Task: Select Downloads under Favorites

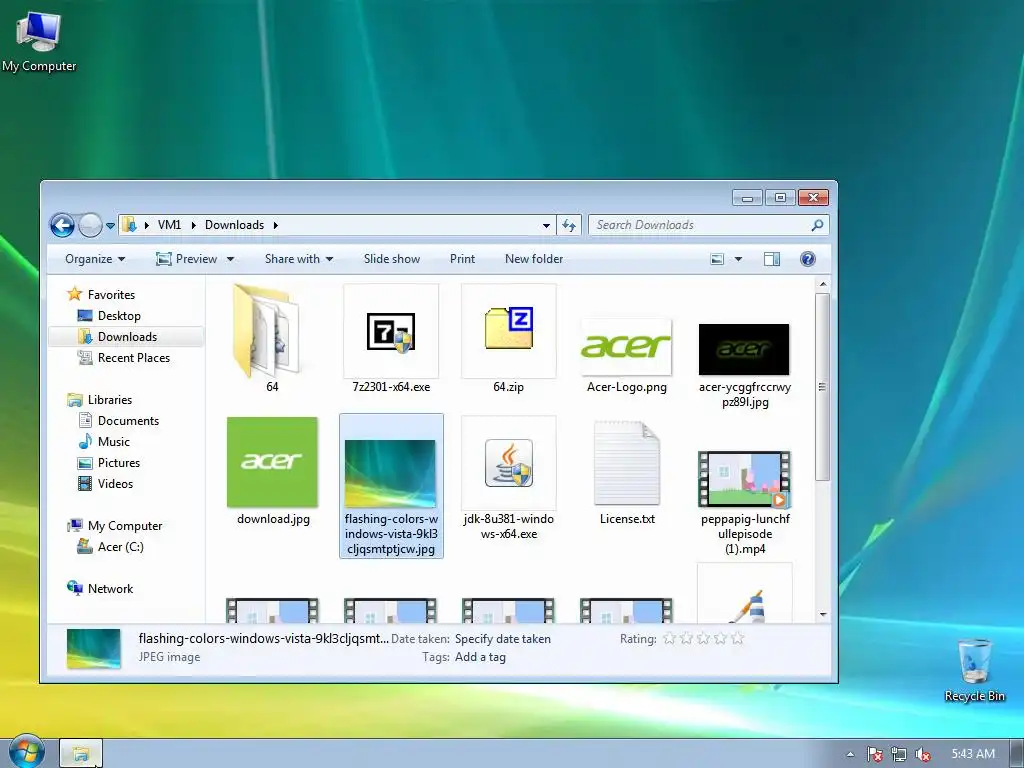Action: pos(127,337)
